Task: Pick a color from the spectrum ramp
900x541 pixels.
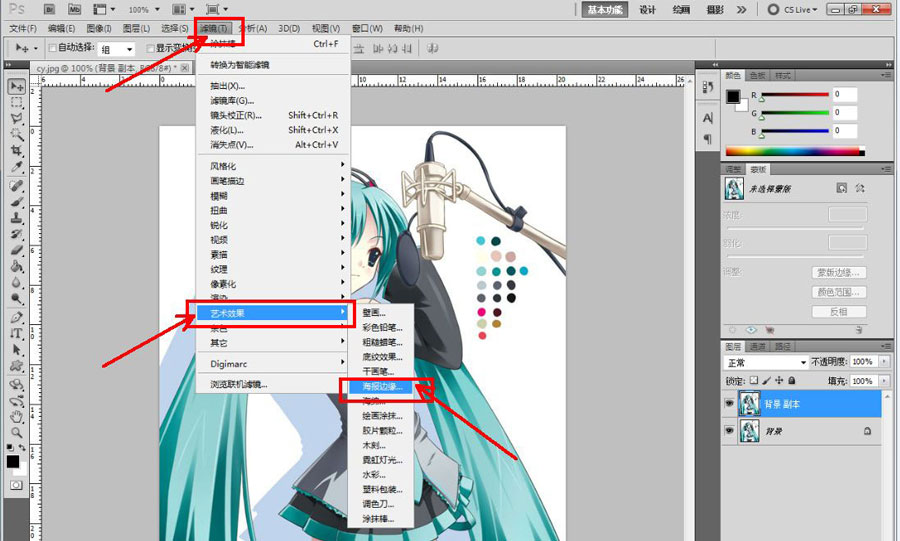Action: tap(795, 151)
